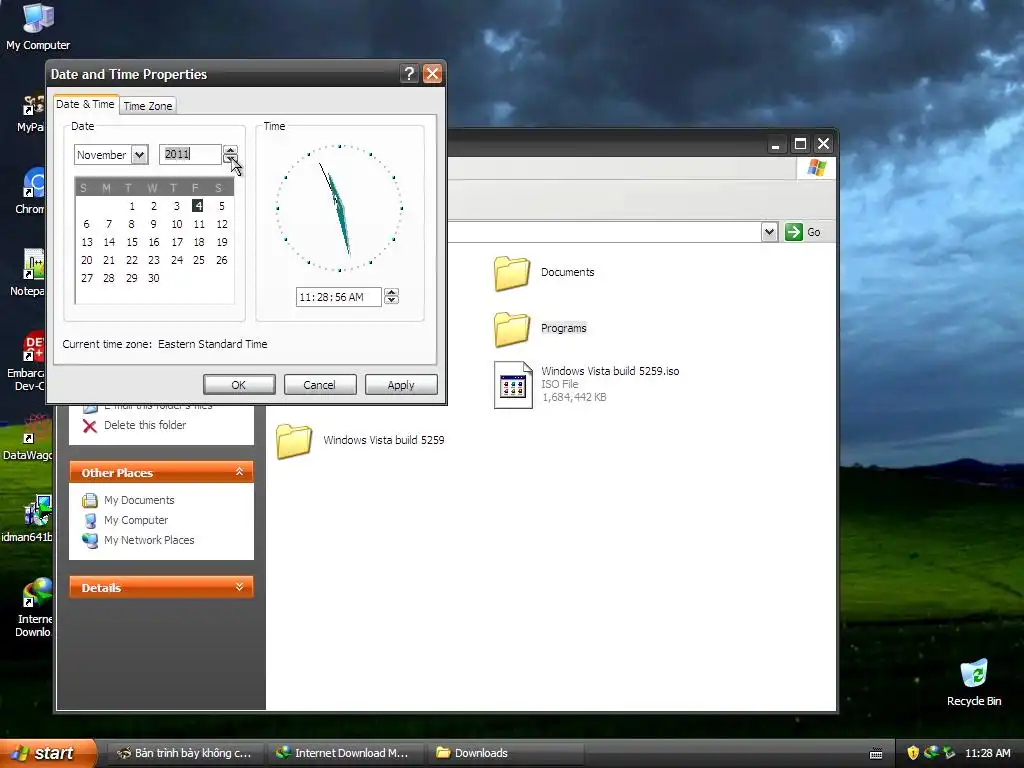
Task: Select the Date & Time tab
Action: [86, 104]
